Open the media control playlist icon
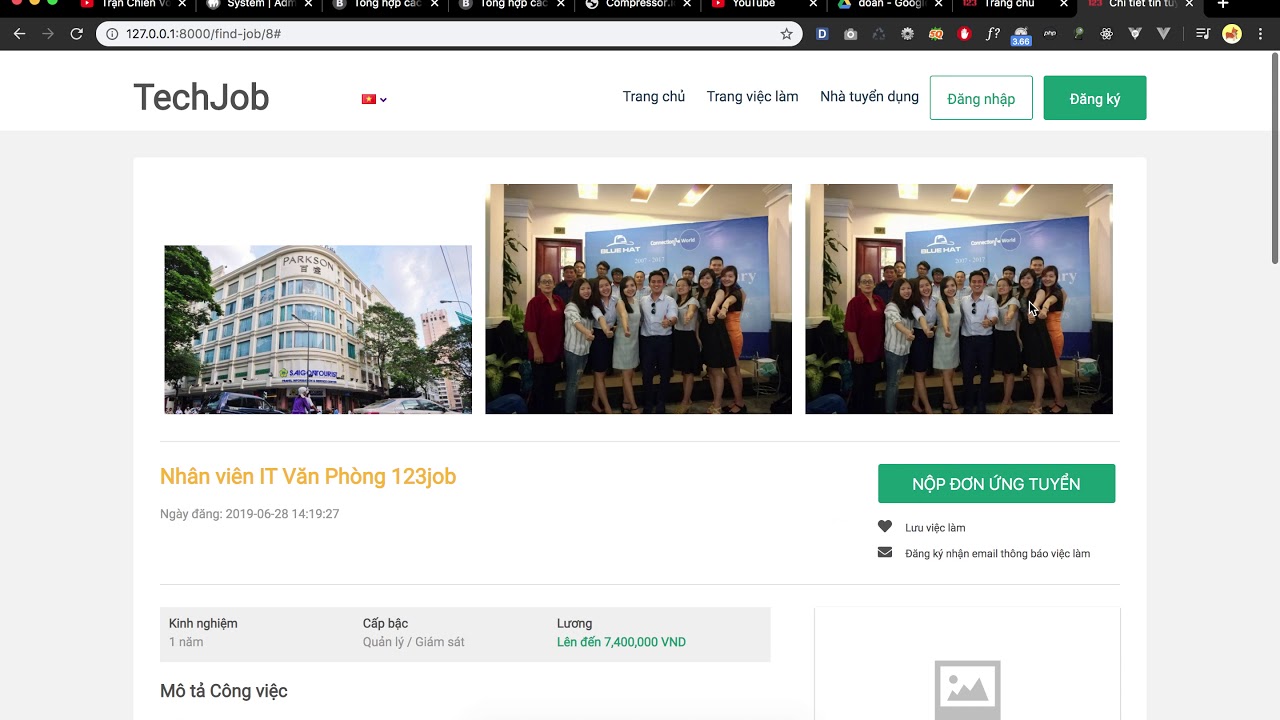Viewport: 1280px width, 720px height. tap(1203, 34)
